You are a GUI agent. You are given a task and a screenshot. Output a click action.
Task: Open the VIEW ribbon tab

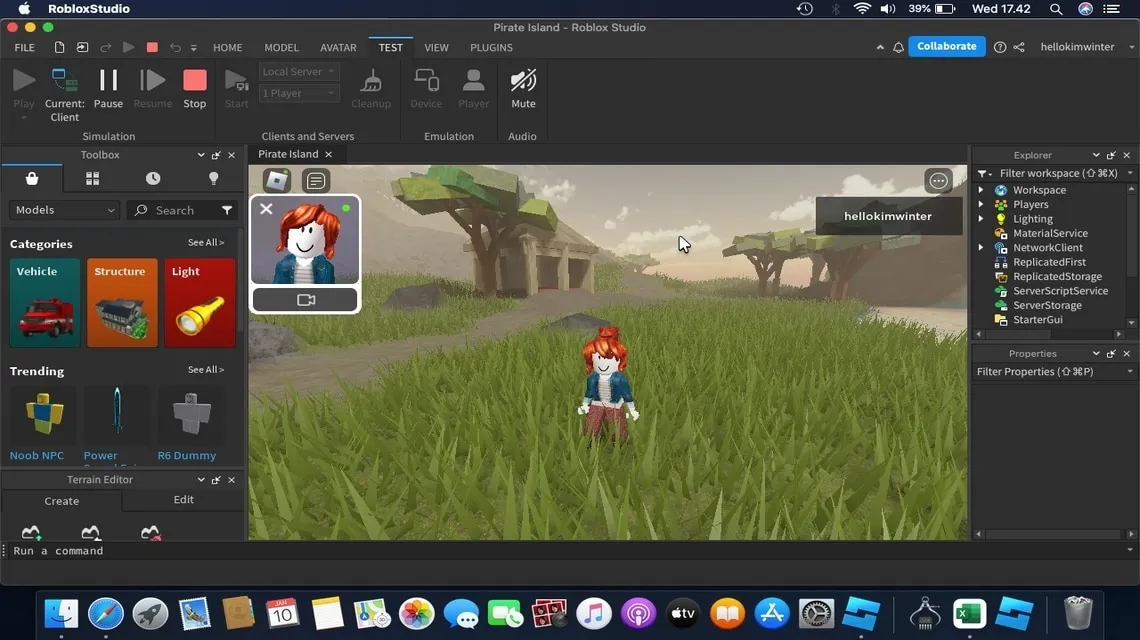[436, 47]
